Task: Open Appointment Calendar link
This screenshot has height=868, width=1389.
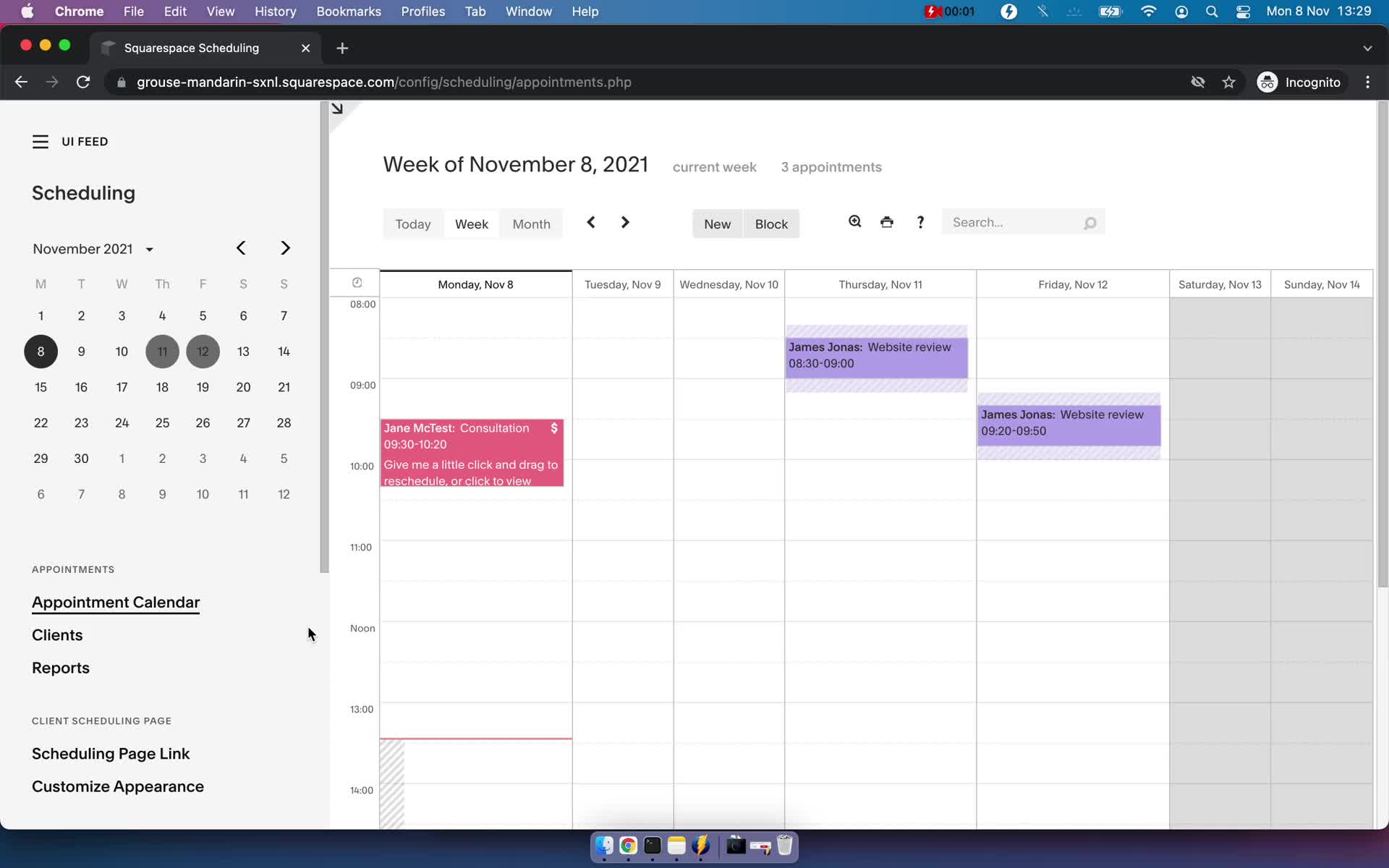Action: tap(116, 603)
